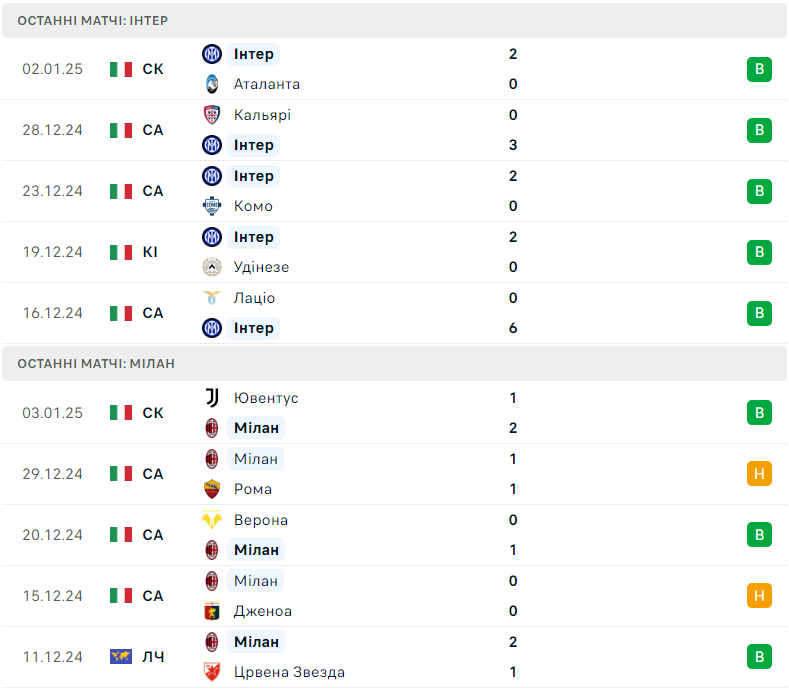Screen dimensions: 789x690
Task: Click the highlighted Мілан label versus Верона
Action: 257,550
